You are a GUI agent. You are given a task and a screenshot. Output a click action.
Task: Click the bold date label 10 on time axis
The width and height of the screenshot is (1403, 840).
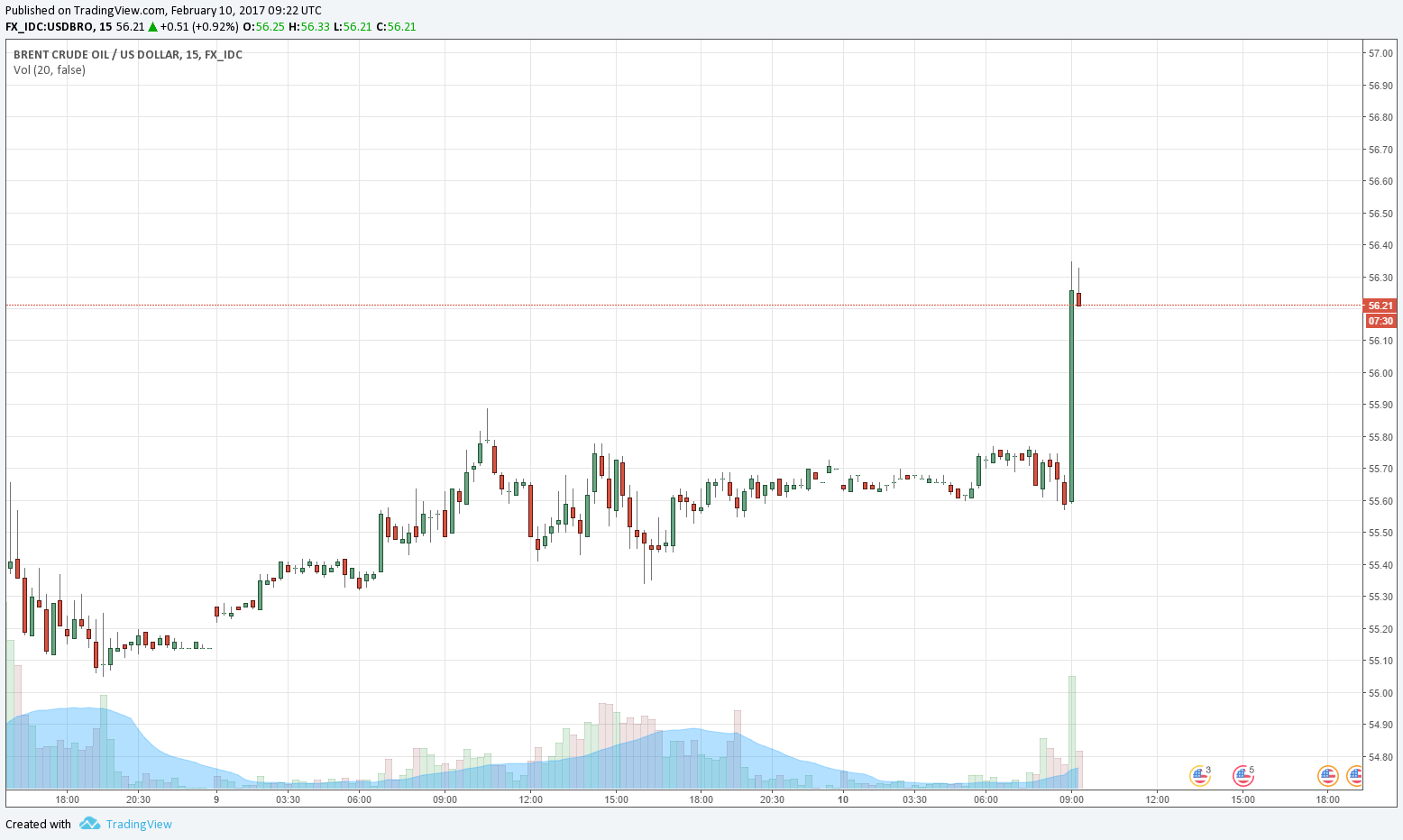[843, 799]
